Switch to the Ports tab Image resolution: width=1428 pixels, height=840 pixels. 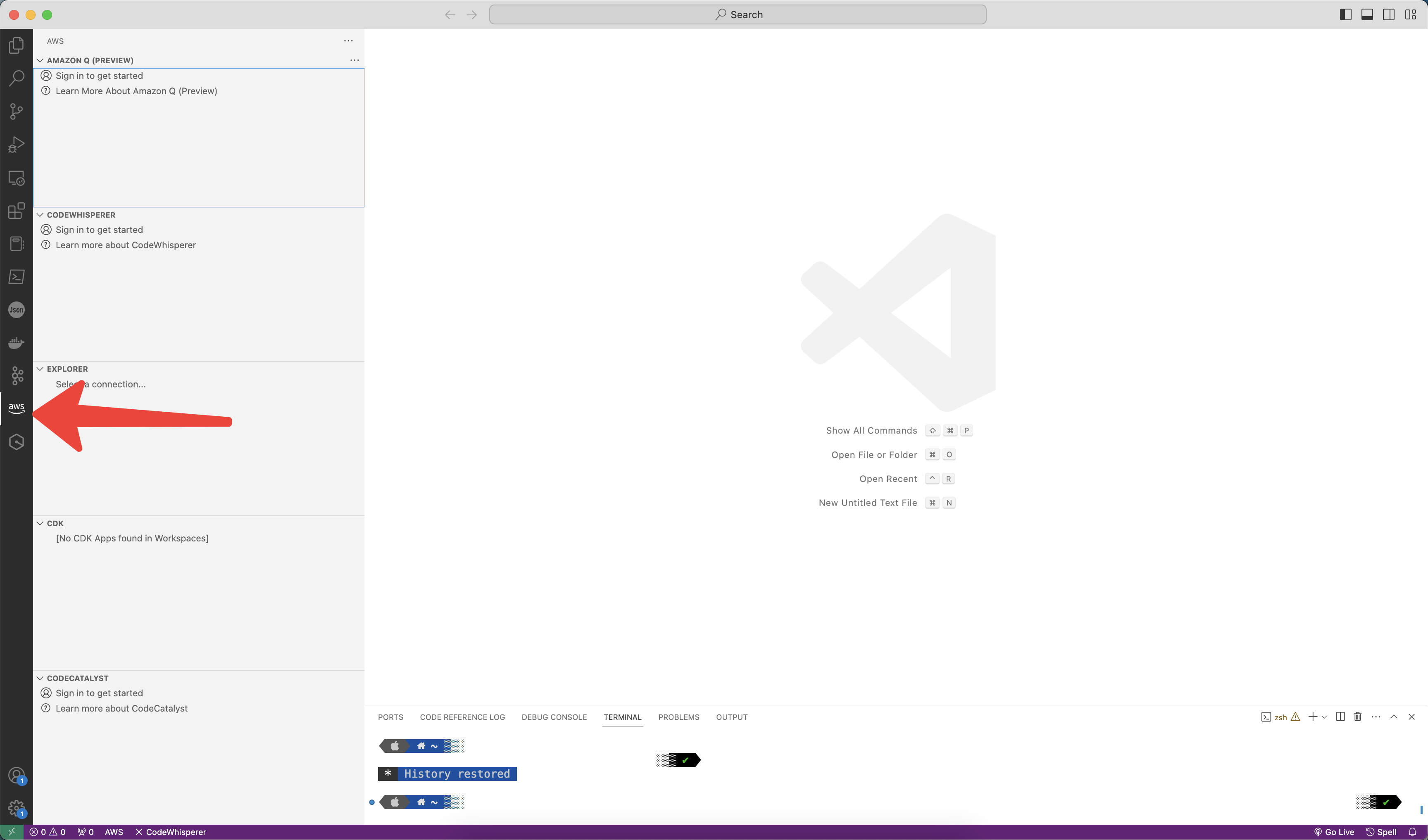[x=390, y=717]
